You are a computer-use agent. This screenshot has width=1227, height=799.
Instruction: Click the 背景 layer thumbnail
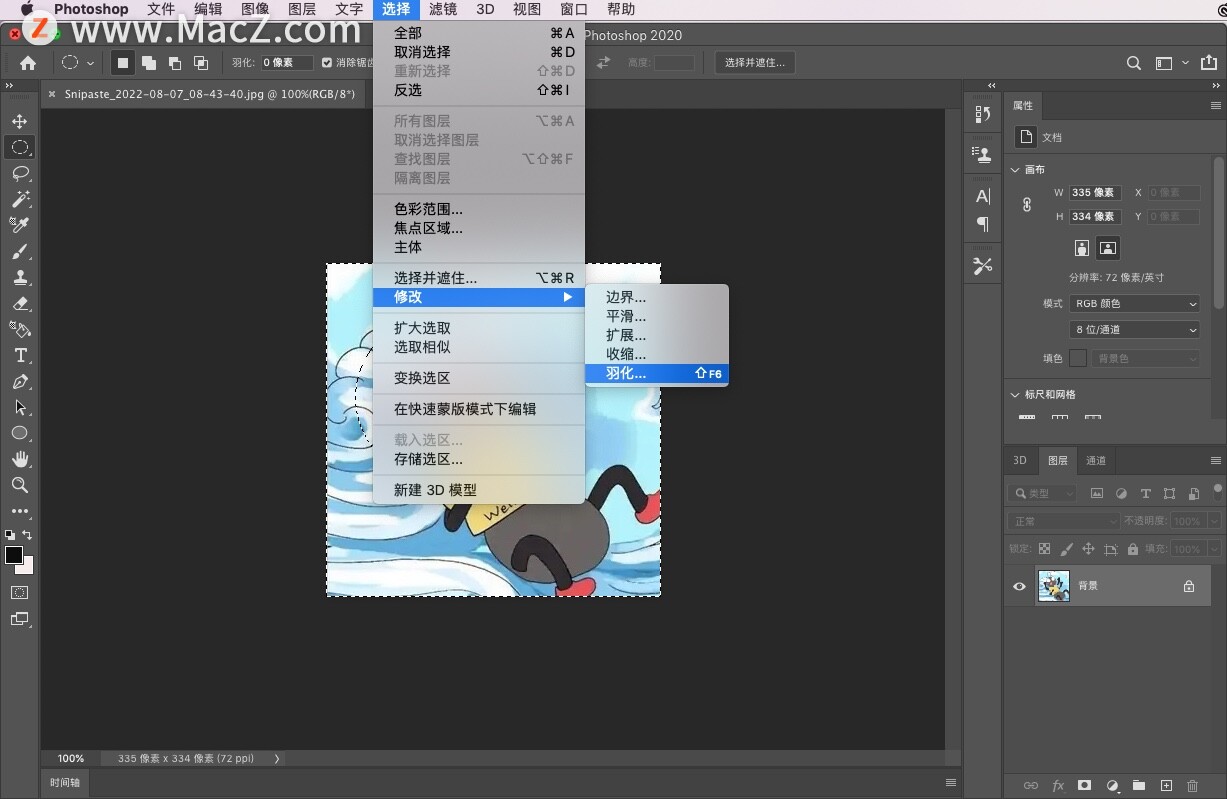click(x=1054, y=586)
